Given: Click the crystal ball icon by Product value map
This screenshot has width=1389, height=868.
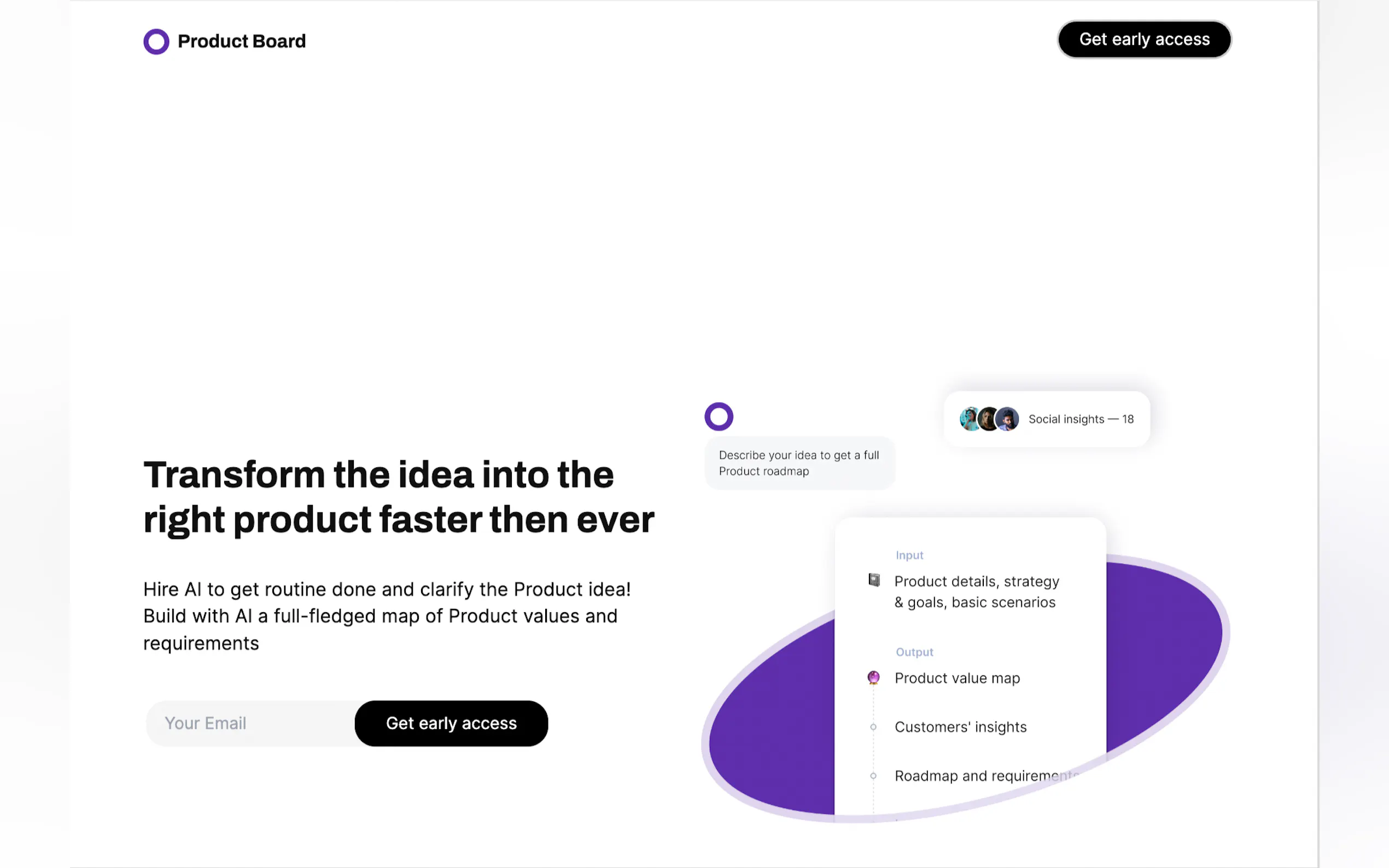Looking at the screenshot, I should (873, 678).
